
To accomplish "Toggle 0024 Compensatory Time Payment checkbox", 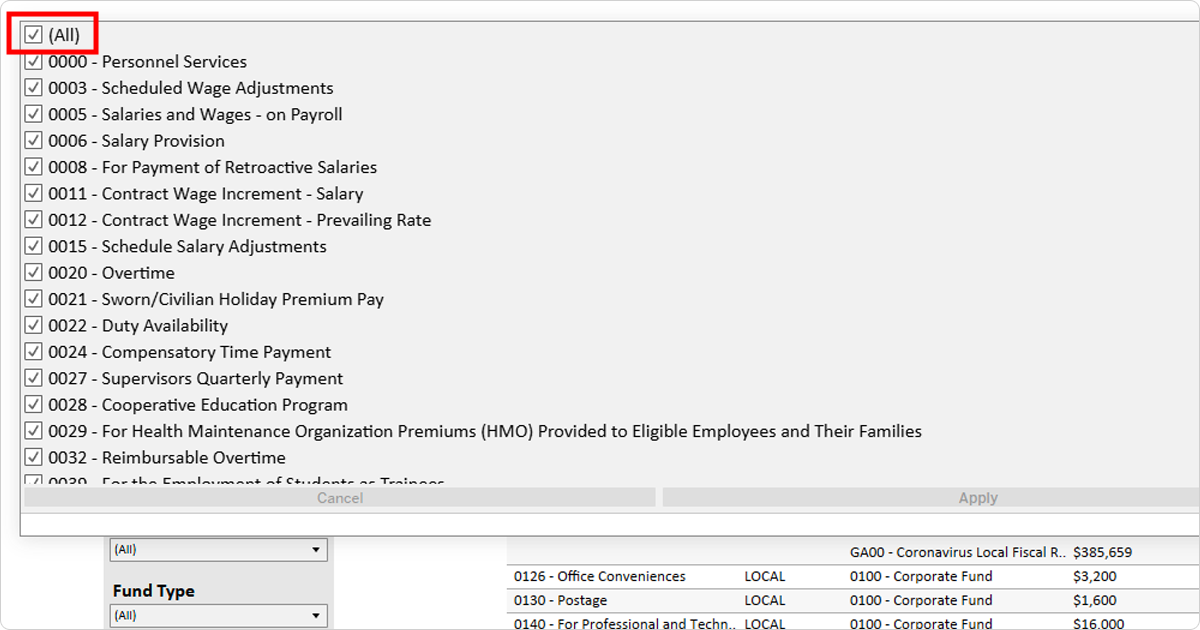I will pyautogui.click(x=34, y=352).
